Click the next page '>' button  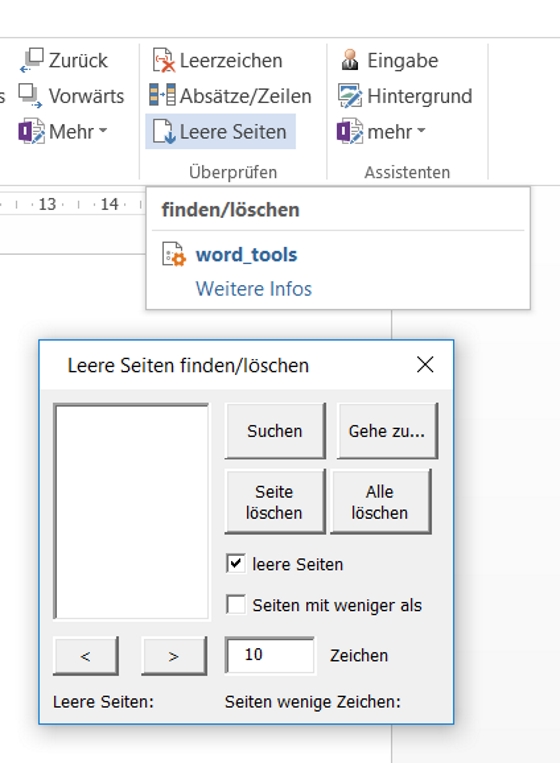174,656
